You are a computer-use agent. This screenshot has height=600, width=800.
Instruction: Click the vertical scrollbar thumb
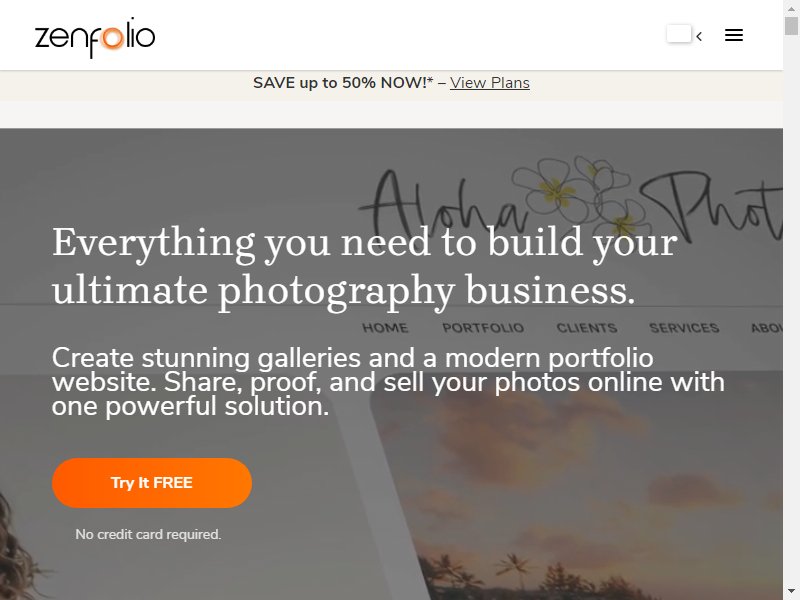tap(791, 26)
